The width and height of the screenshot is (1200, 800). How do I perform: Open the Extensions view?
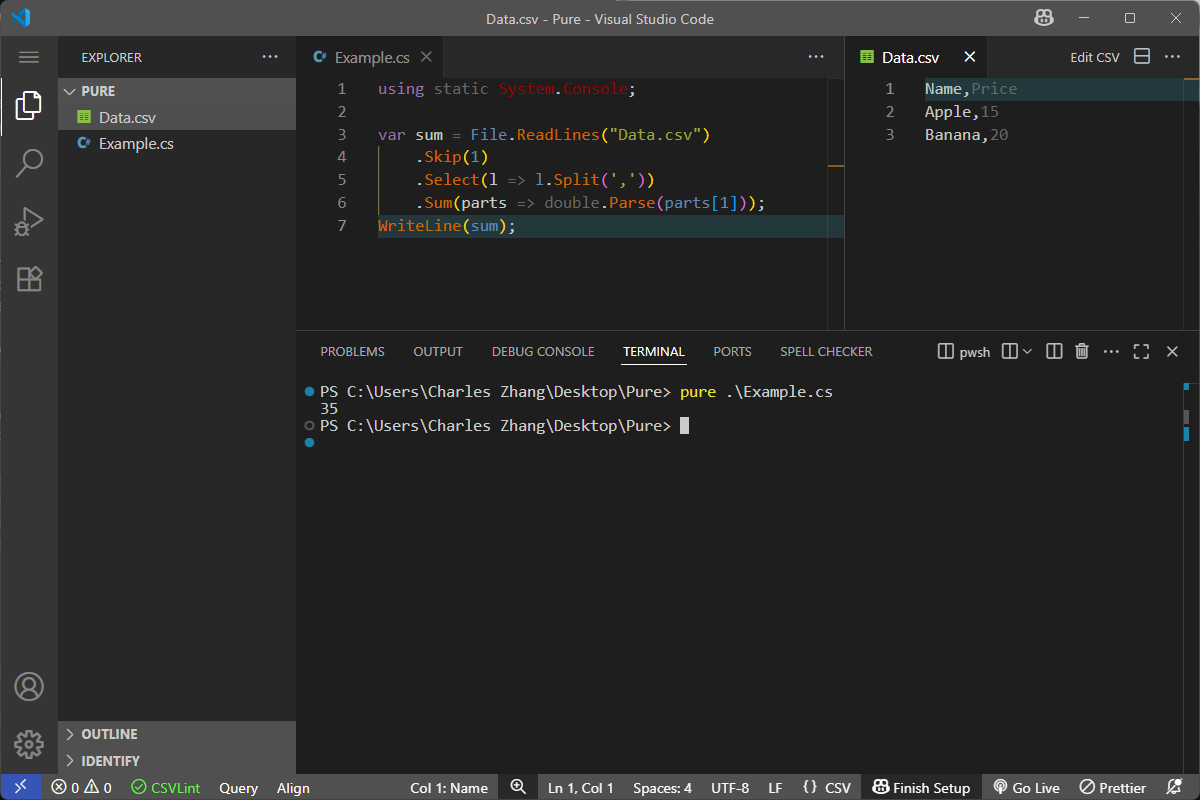[x=29, y=278]
